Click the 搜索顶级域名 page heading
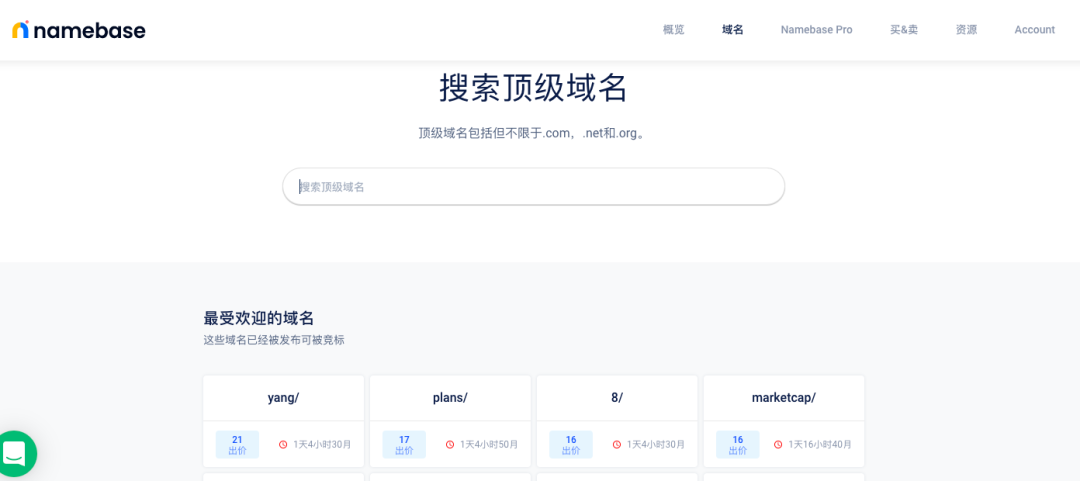 point(534,88)
